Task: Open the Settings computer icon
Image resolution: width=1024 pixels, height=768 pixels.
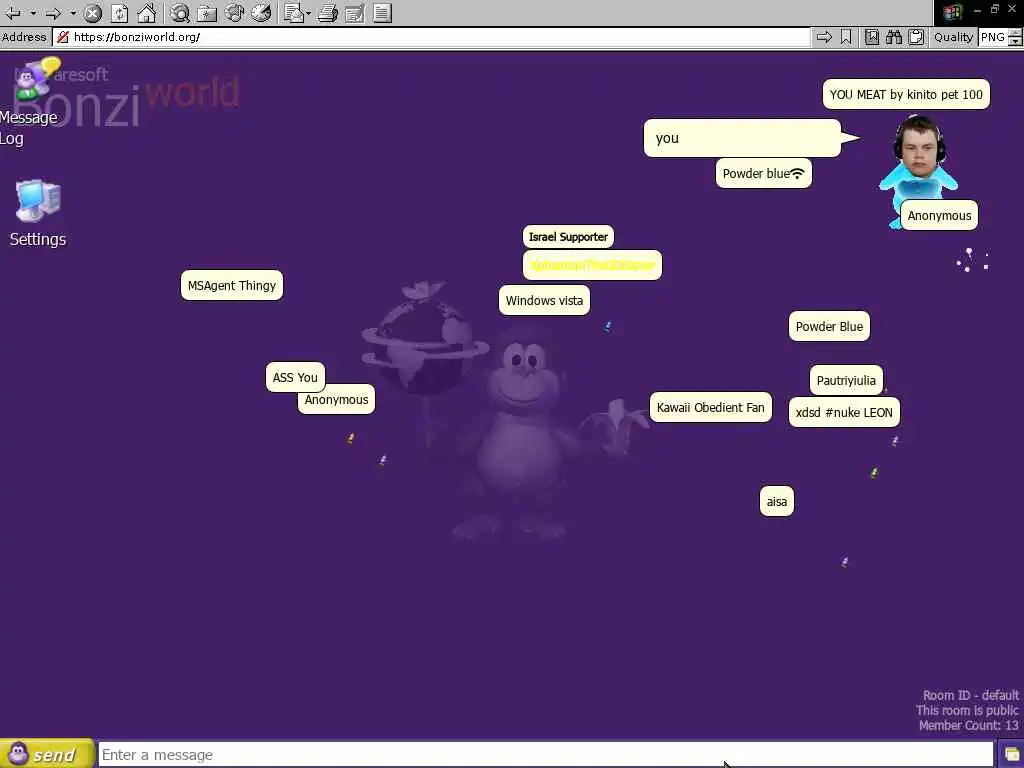Action: [38, 213]
